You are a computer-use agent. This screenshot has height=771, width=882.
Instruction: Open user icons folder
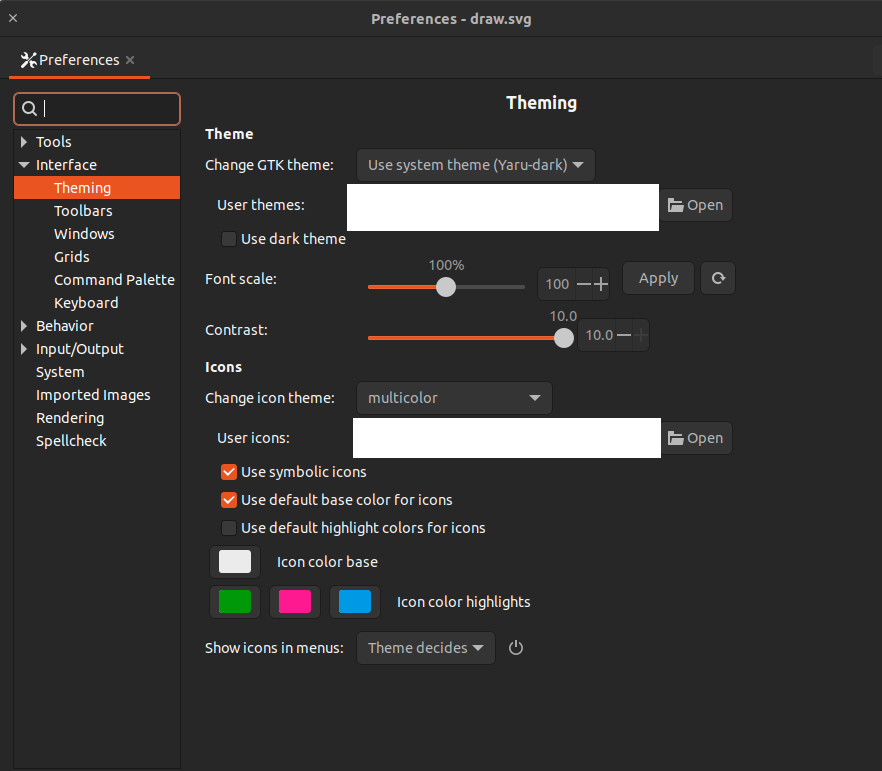[696, 438]
